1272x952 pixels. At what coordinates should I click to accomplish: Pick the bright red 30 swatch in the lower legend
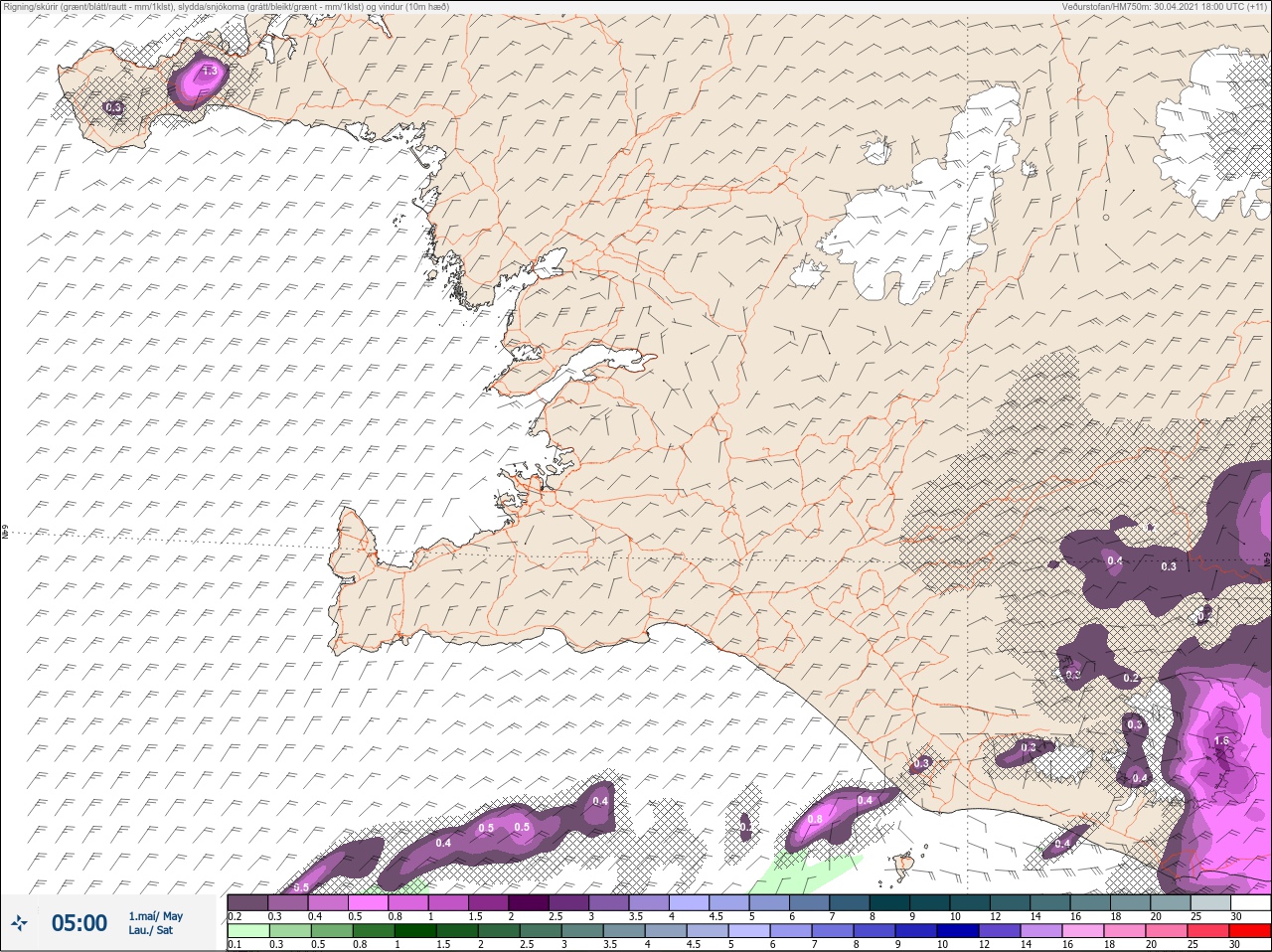[1248, 931]
